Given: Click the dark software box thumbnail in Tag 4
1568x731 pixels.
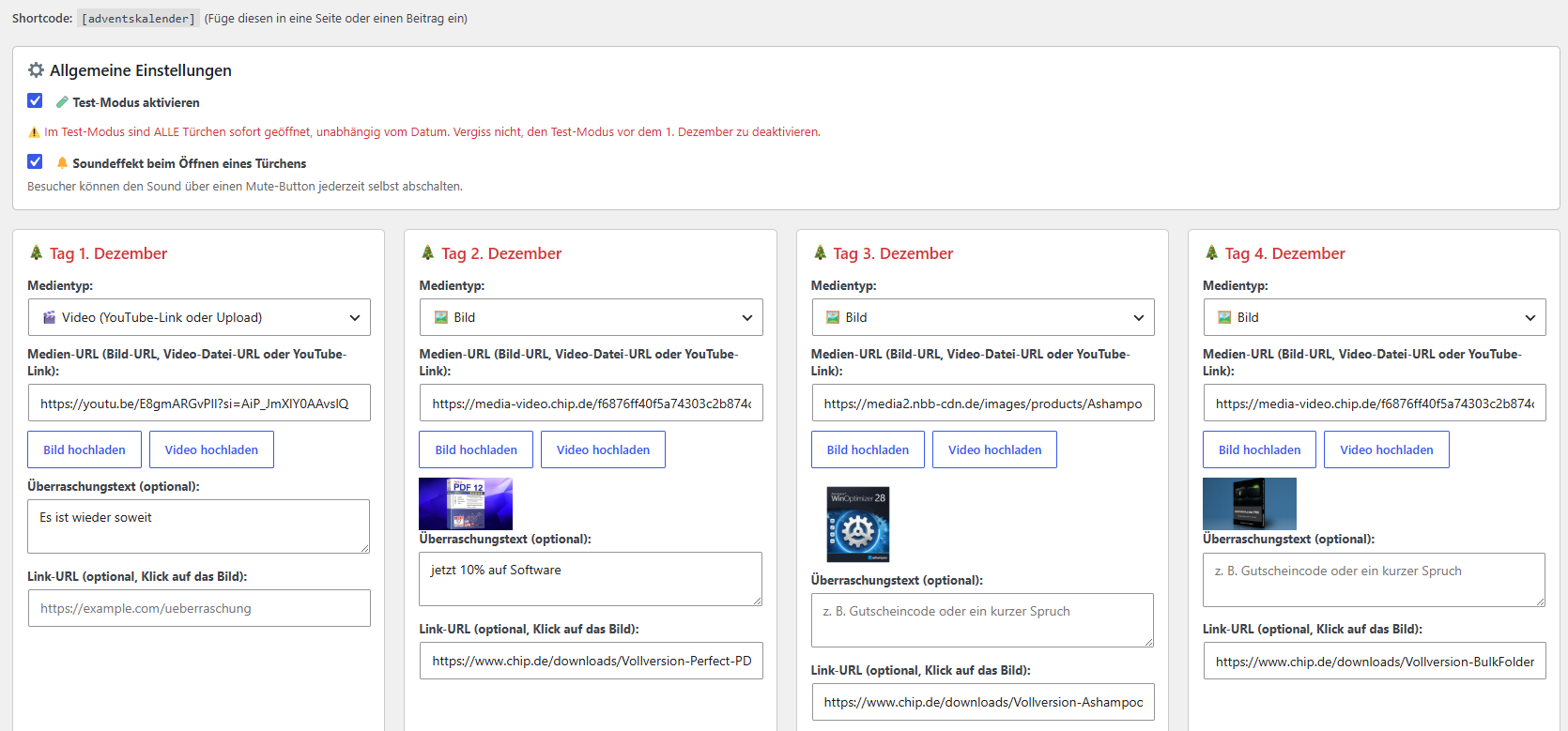Looking at the screenshot, I should (1250, 504).
